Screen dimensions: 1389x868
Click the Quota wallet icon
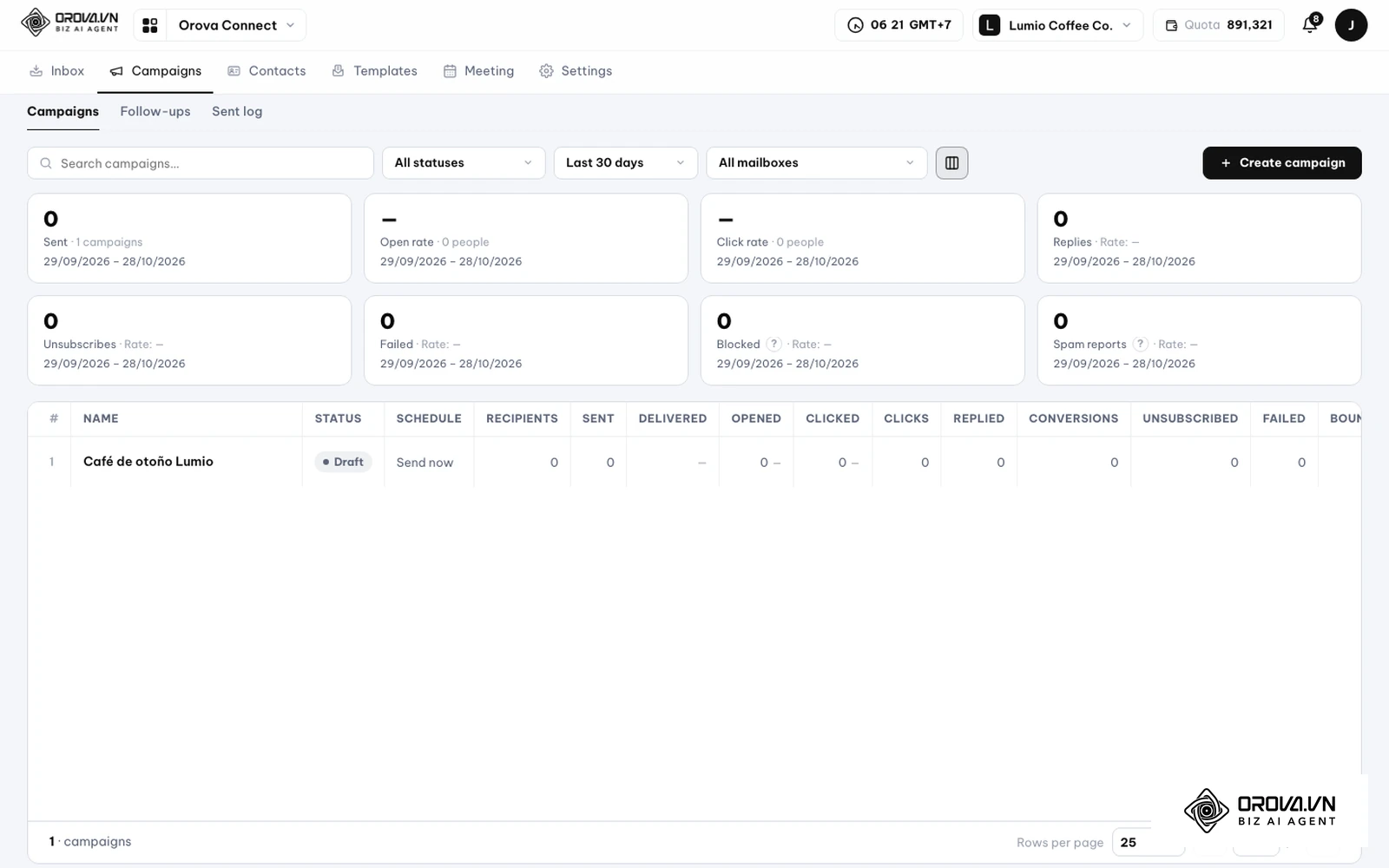click(1171, 25)
